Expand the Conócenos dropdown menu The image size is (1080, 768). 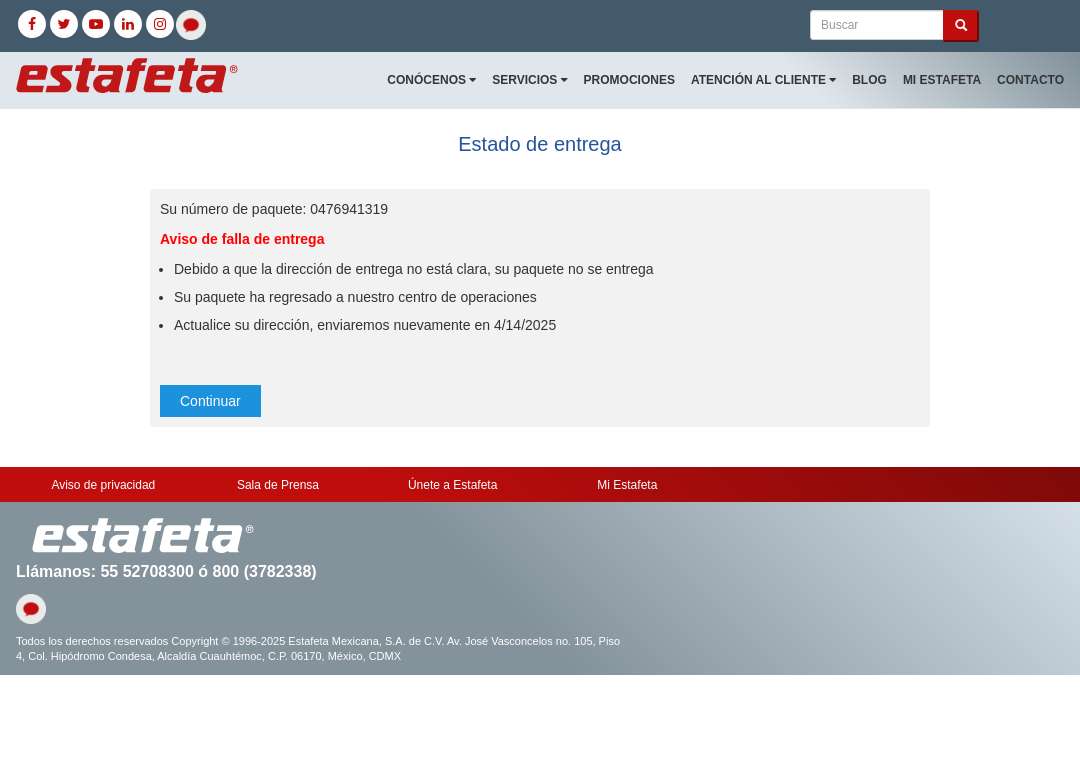point(431,80)
